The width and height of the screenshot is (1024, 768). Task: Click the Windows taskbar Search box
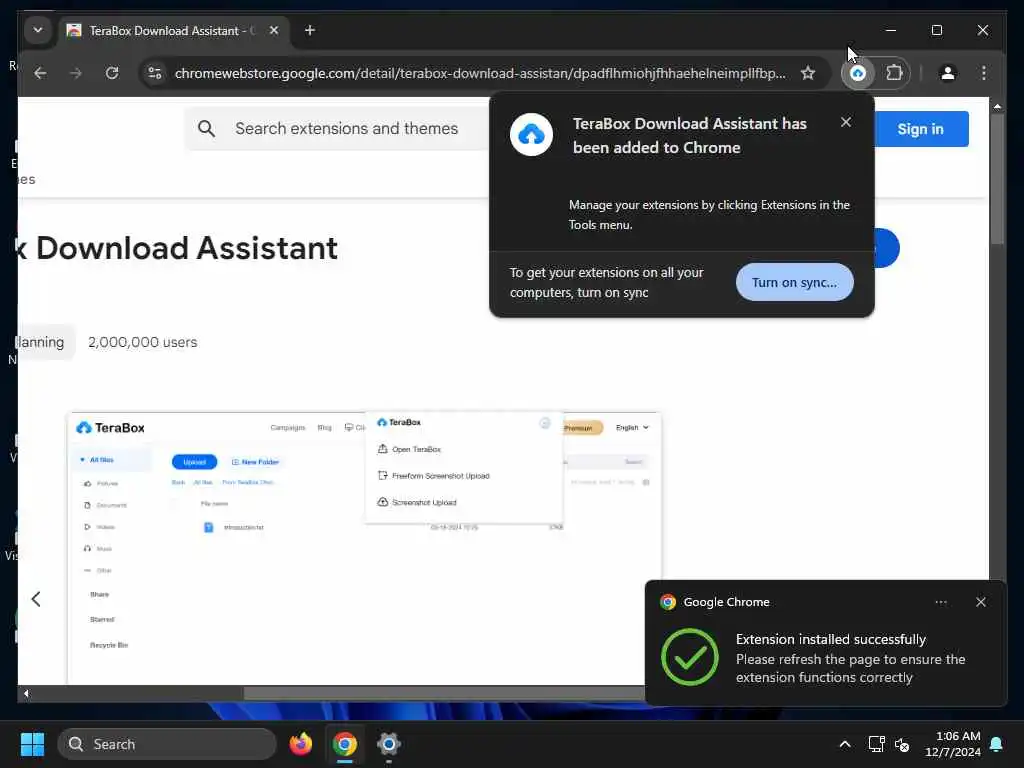pyautogui.click(x=167, y=744)
